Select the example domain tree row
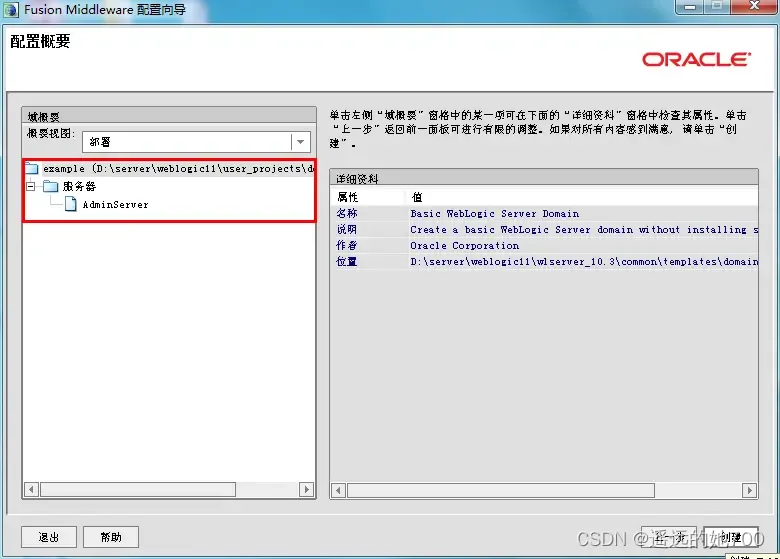The image size is (780, 559). [x=170, y=169]
